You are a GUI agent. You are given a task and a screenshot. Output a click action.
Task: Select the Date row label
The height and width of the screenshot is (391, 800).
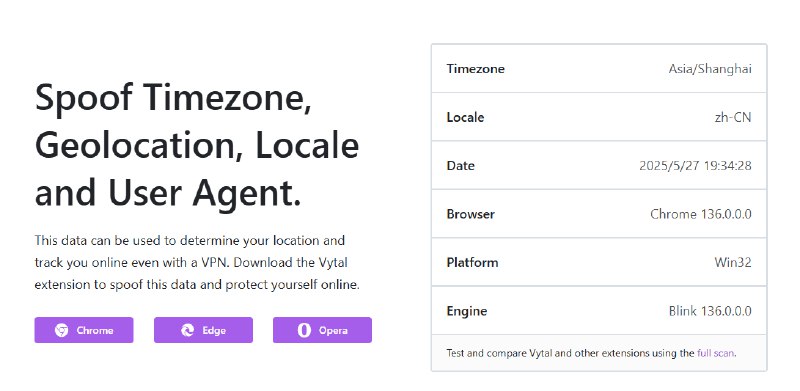[461, 165]
